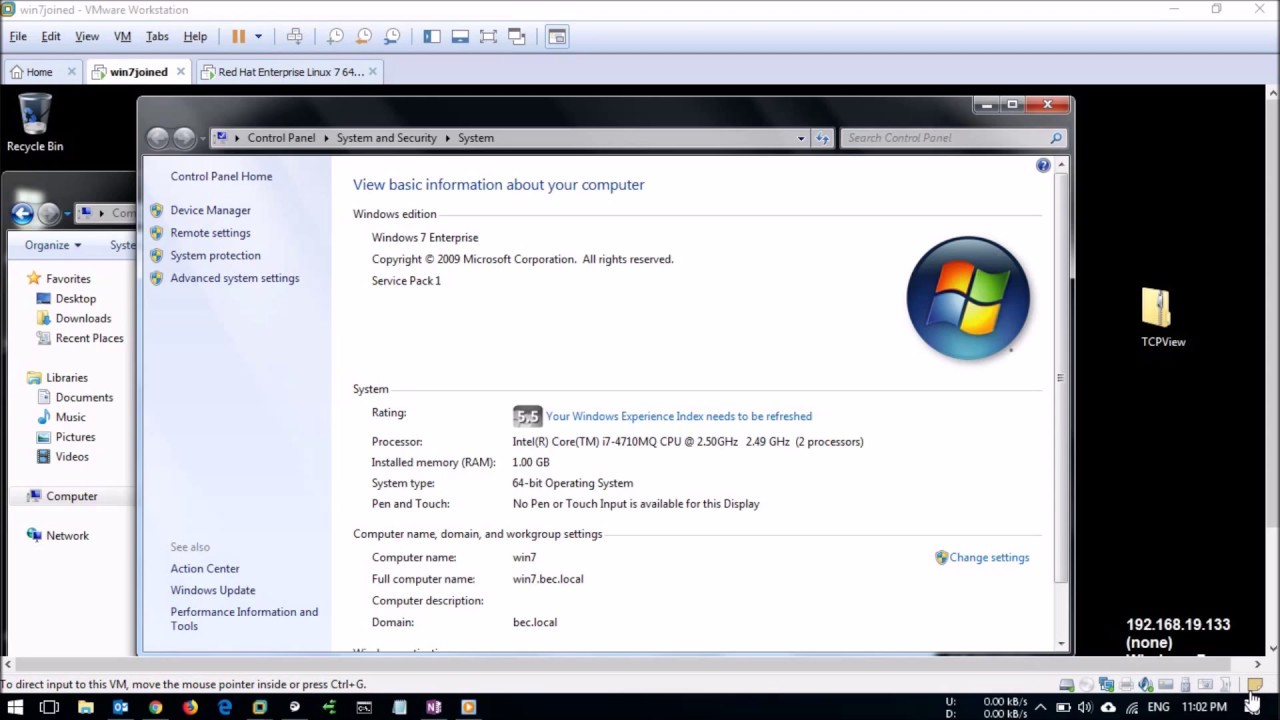
Task: Open Device Manager link
Action: click(x=210, y=210)
